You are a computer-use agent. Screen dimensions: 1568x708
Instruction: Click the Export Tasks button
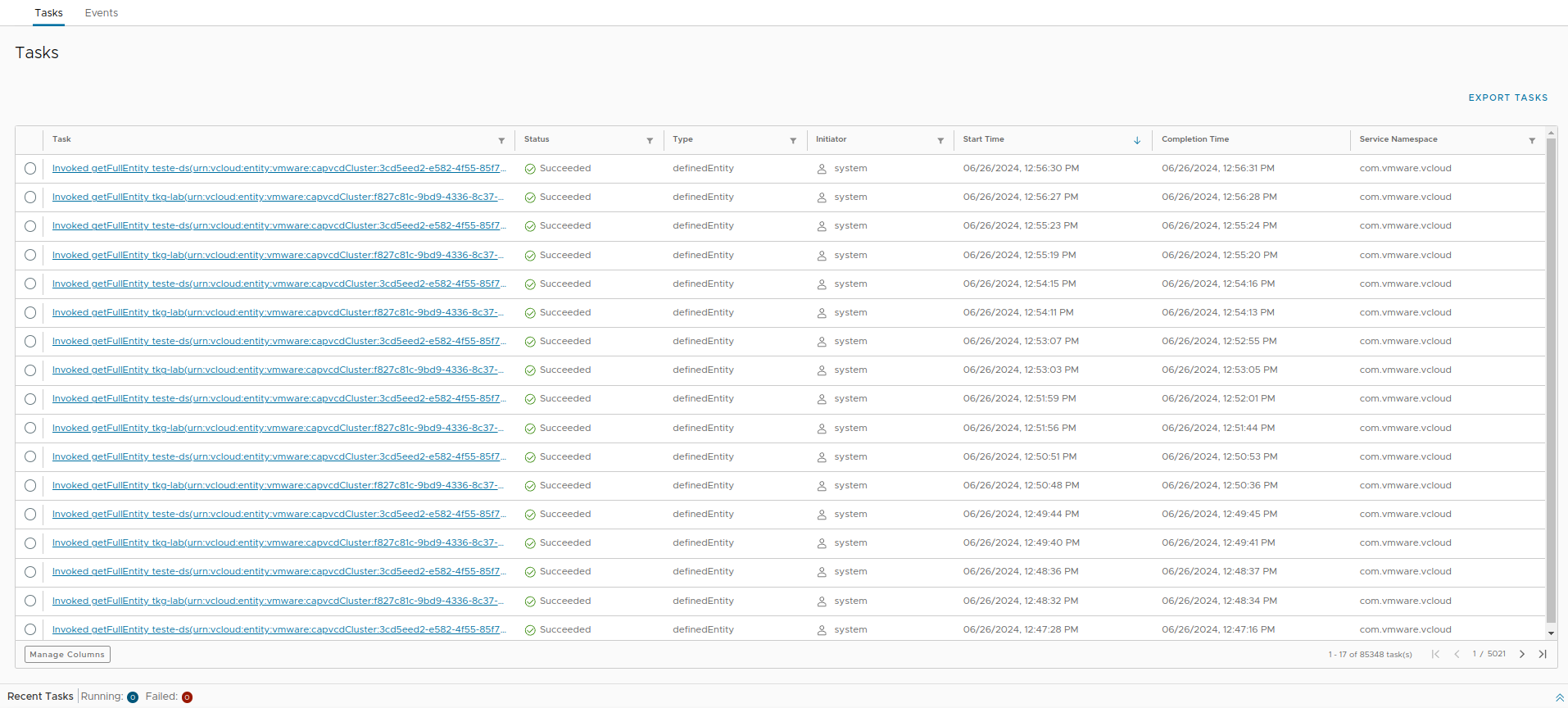pyautogui.click(x=1507, y=98)
